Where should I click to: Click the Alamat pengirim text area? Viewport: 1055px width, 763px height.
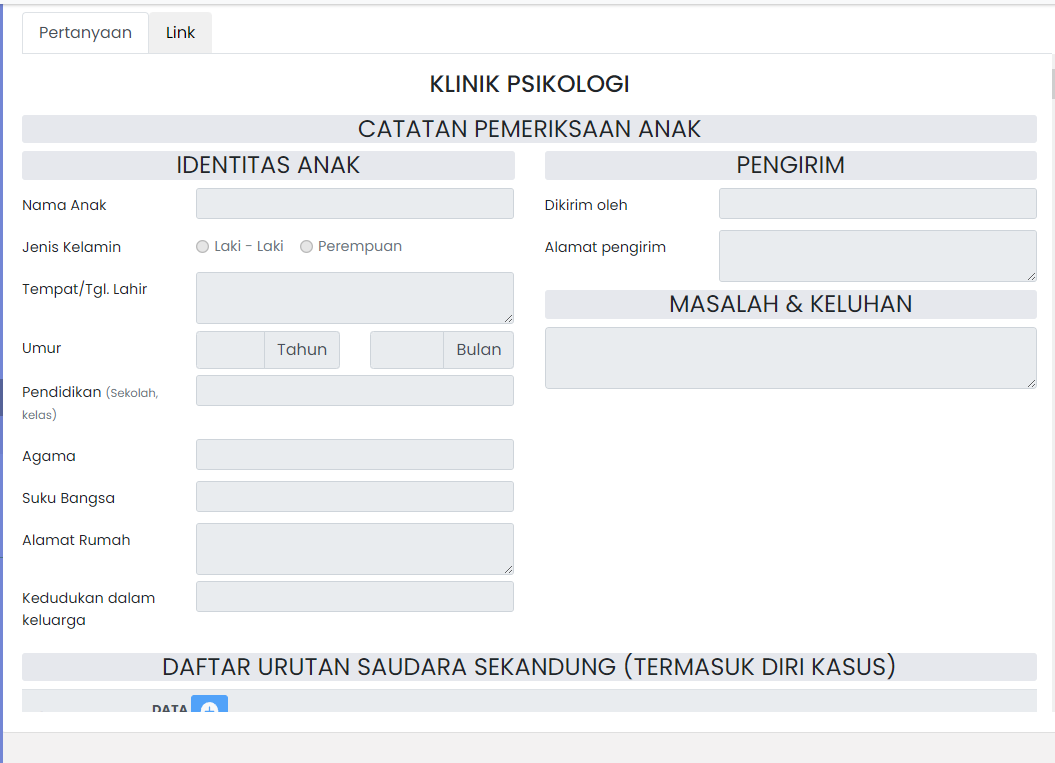[877, 255]
